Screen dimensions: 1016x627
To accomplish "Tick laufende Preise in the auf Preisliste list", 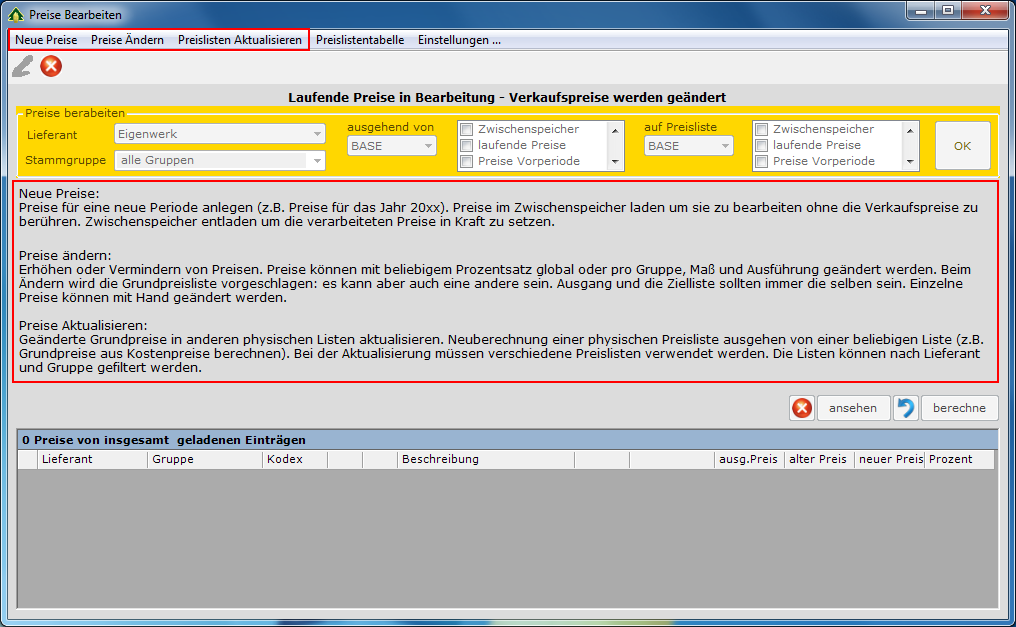I will [761, 146].
